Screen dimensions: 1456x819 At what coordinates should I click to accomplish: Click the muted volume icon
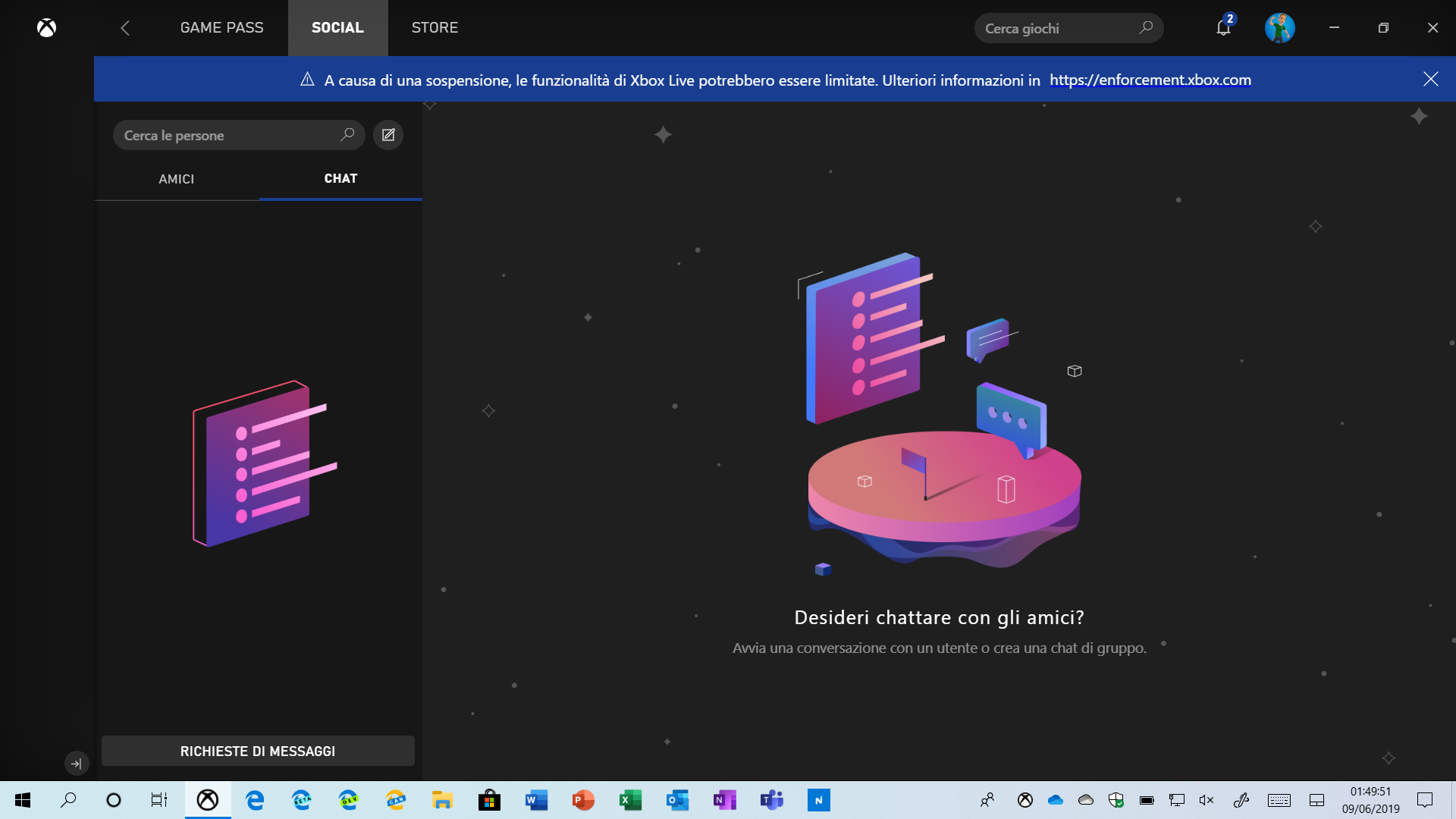point(1207,800)
